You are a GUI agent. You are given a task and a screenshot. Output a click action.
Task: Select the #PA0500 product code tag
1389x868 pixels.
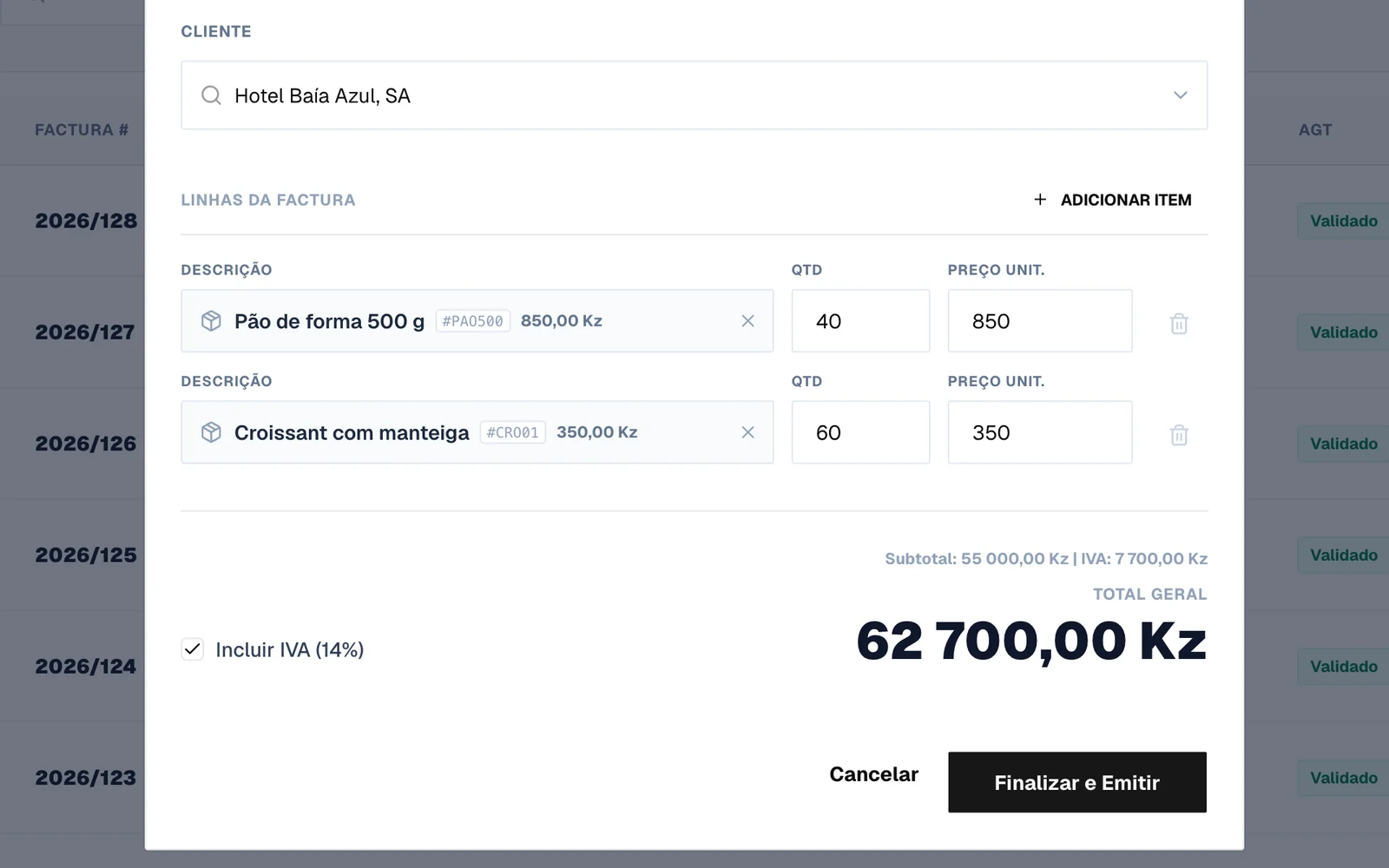473,321
